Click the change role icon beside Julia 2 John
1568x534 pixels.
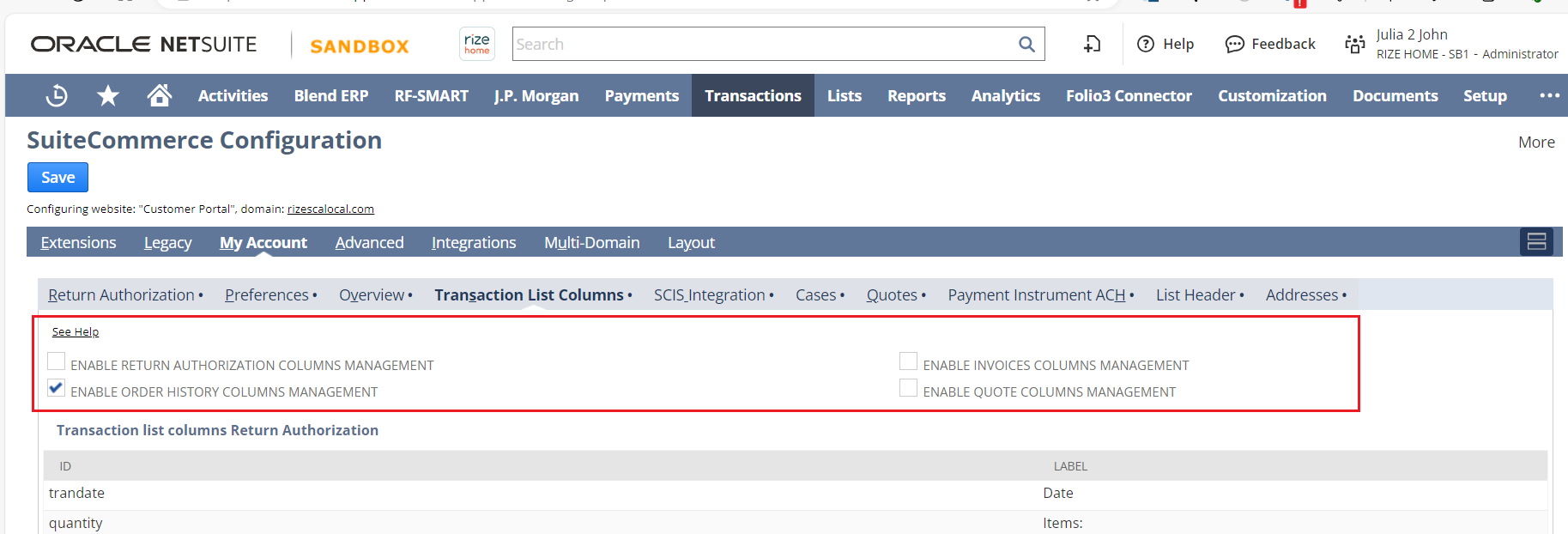1355,44
